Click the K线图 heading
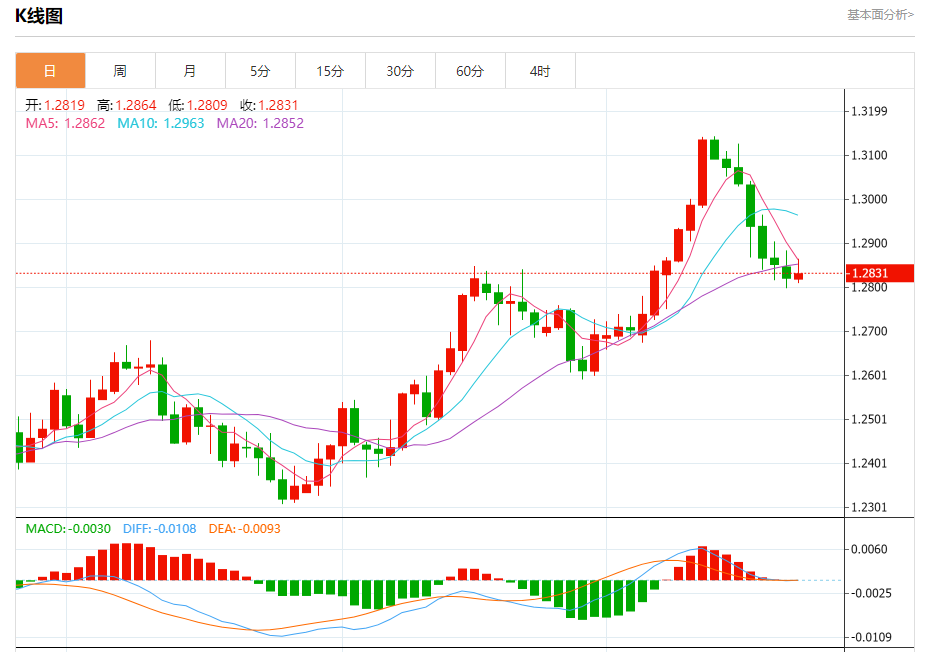Screen dimensions: 926x652 pyautogui.click(x=39, y=16)
